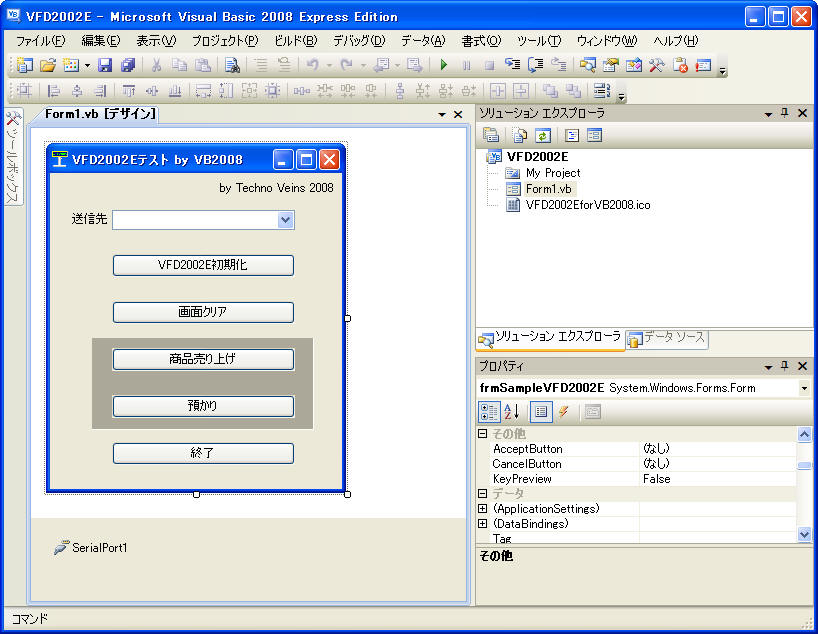818x634 pixels.
Task: Click the Center Horizontally layout icon
Action: (x=498, y=91)
